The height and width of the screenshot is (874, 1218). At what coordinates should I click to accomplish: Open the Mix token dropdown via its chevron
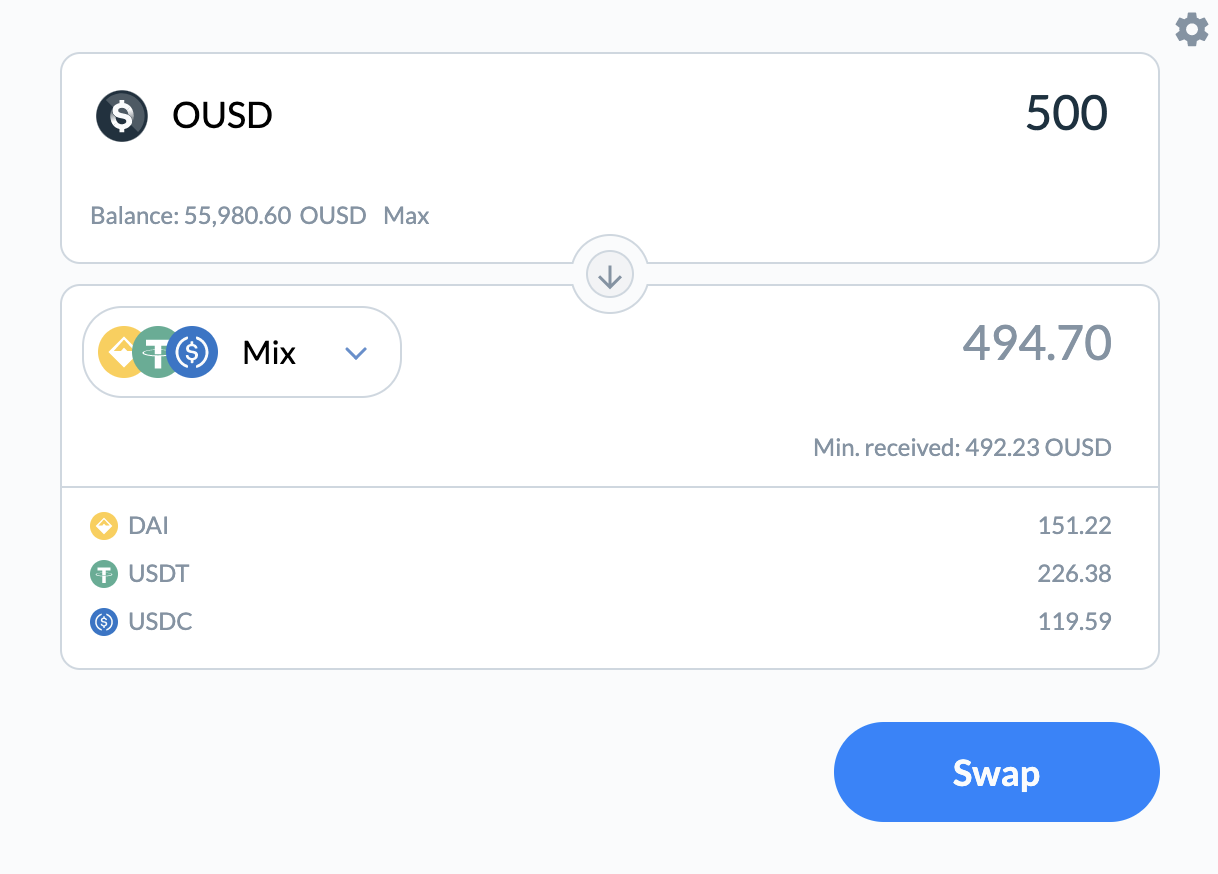[x=355, y=352]
